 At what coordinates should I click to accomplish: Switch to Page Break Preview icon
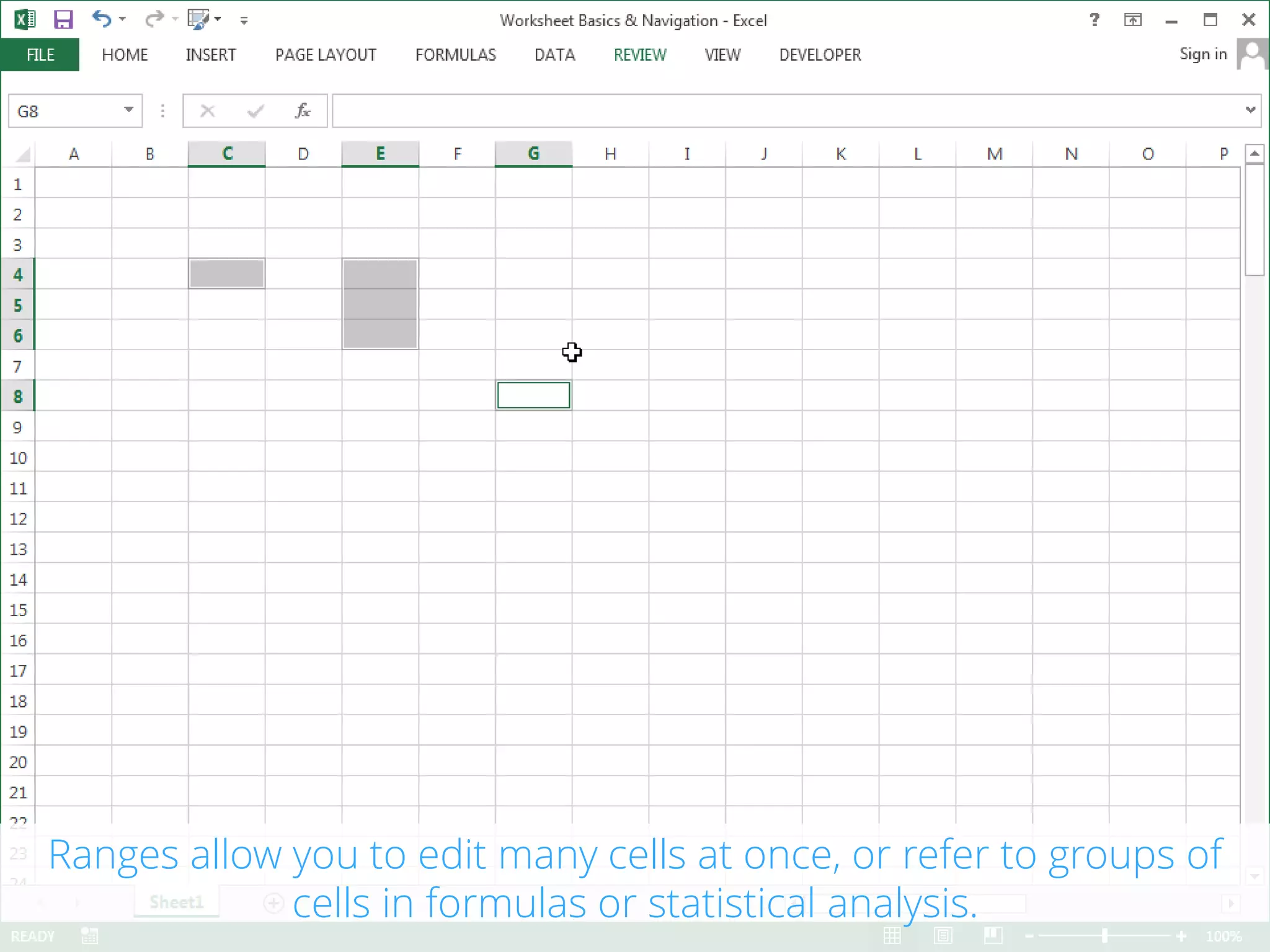tap(993, 936)
